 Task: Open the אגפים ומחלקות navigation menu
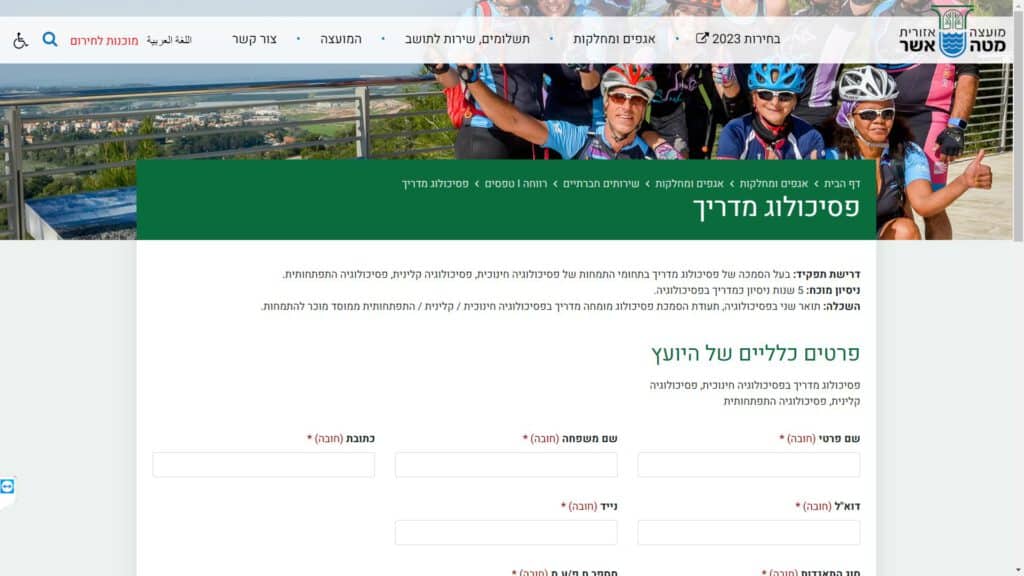[x=614, y=39]
